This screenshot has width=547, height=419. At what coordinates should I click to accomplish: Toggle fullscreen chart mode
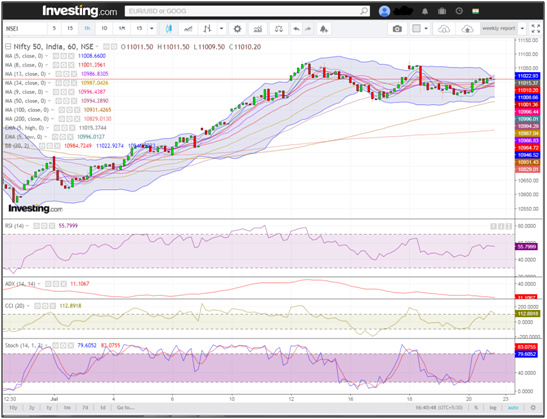point(535,29)
